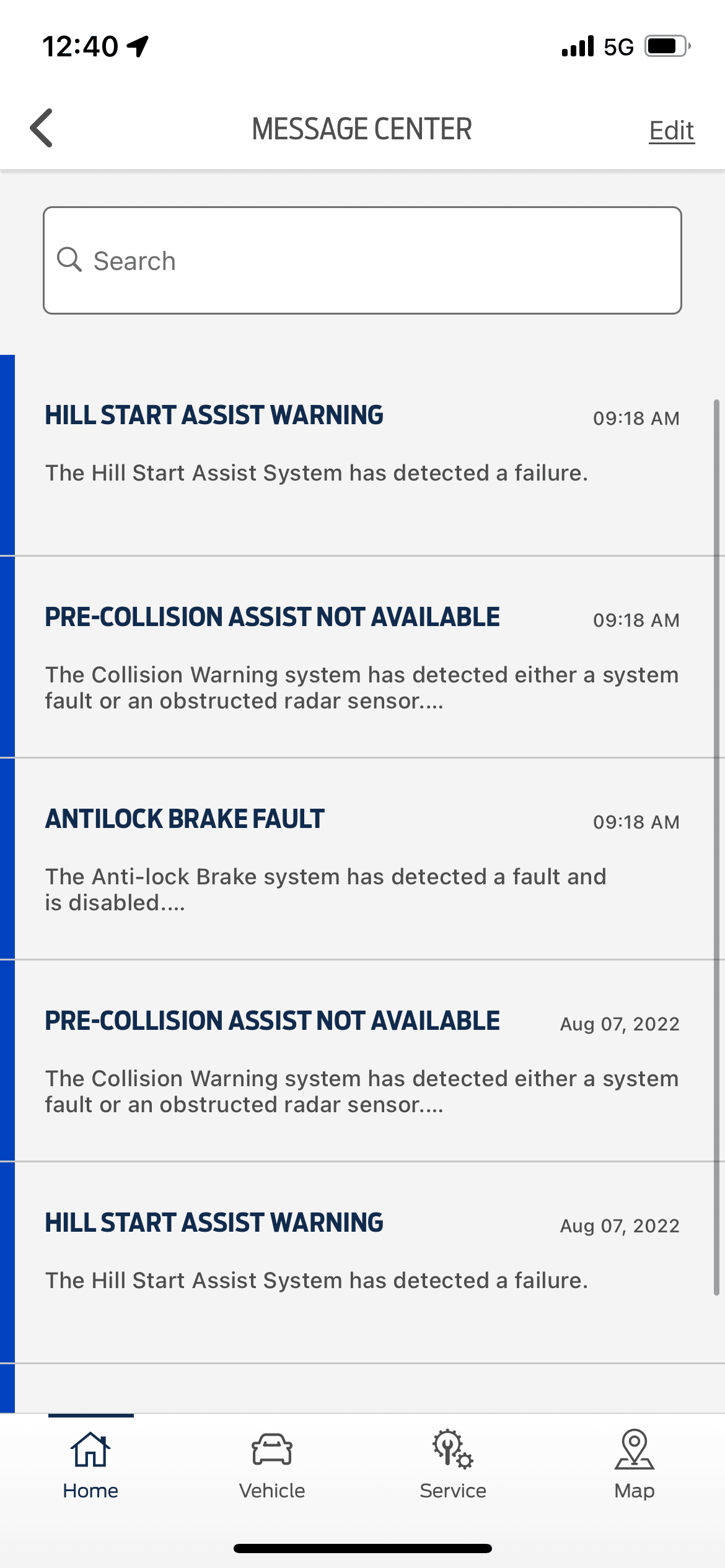Go back using the left chevron arrow

click(x=42, y=128)
